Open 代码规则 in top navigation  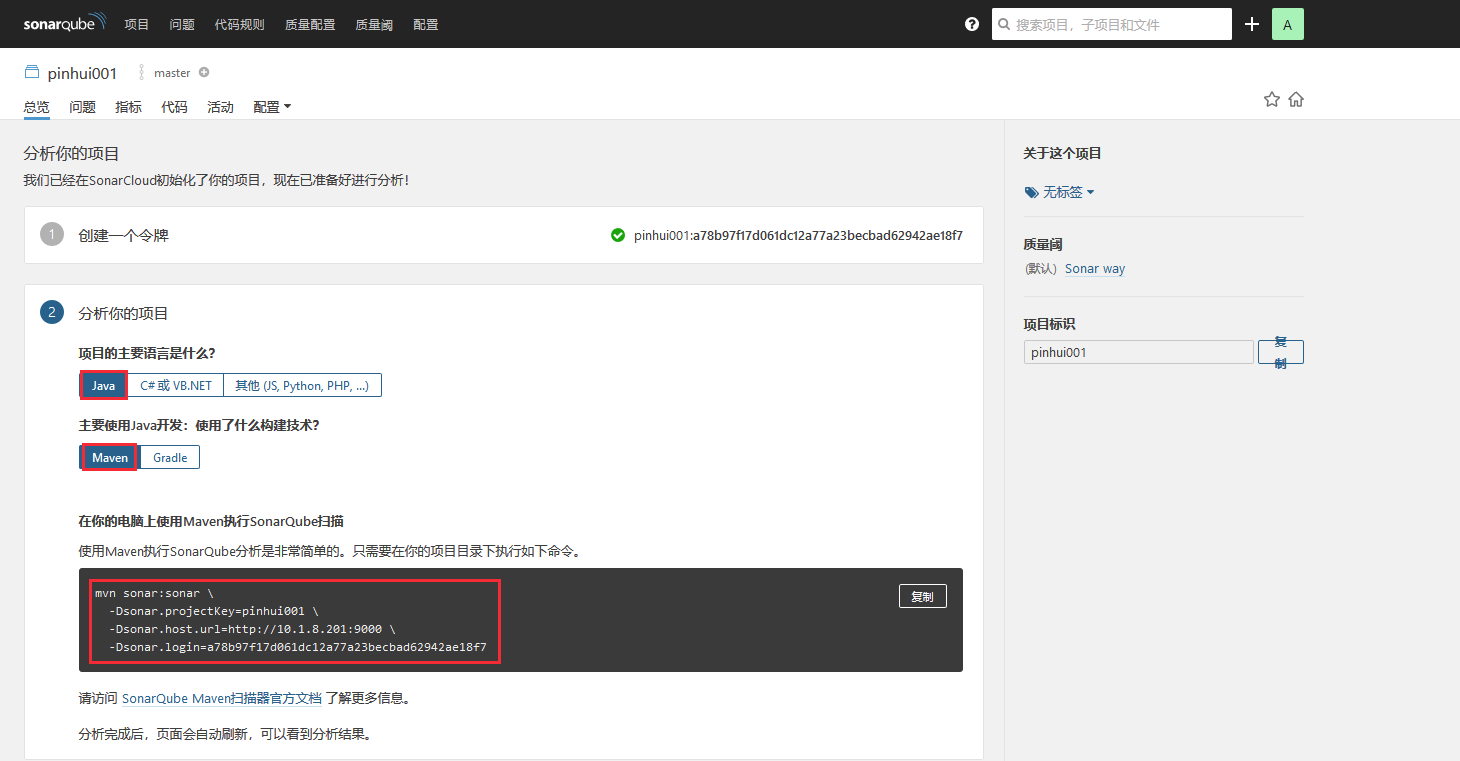click(240, 24)
